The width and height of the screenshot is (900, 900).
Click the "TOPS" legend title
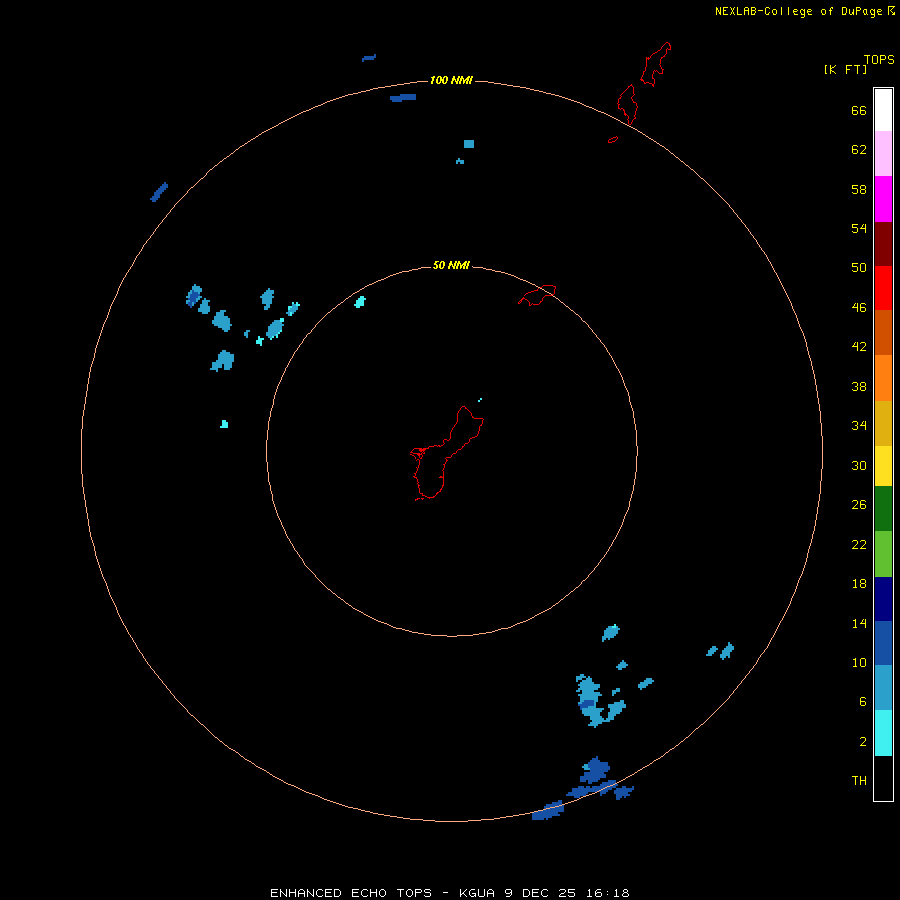(879, 59)
